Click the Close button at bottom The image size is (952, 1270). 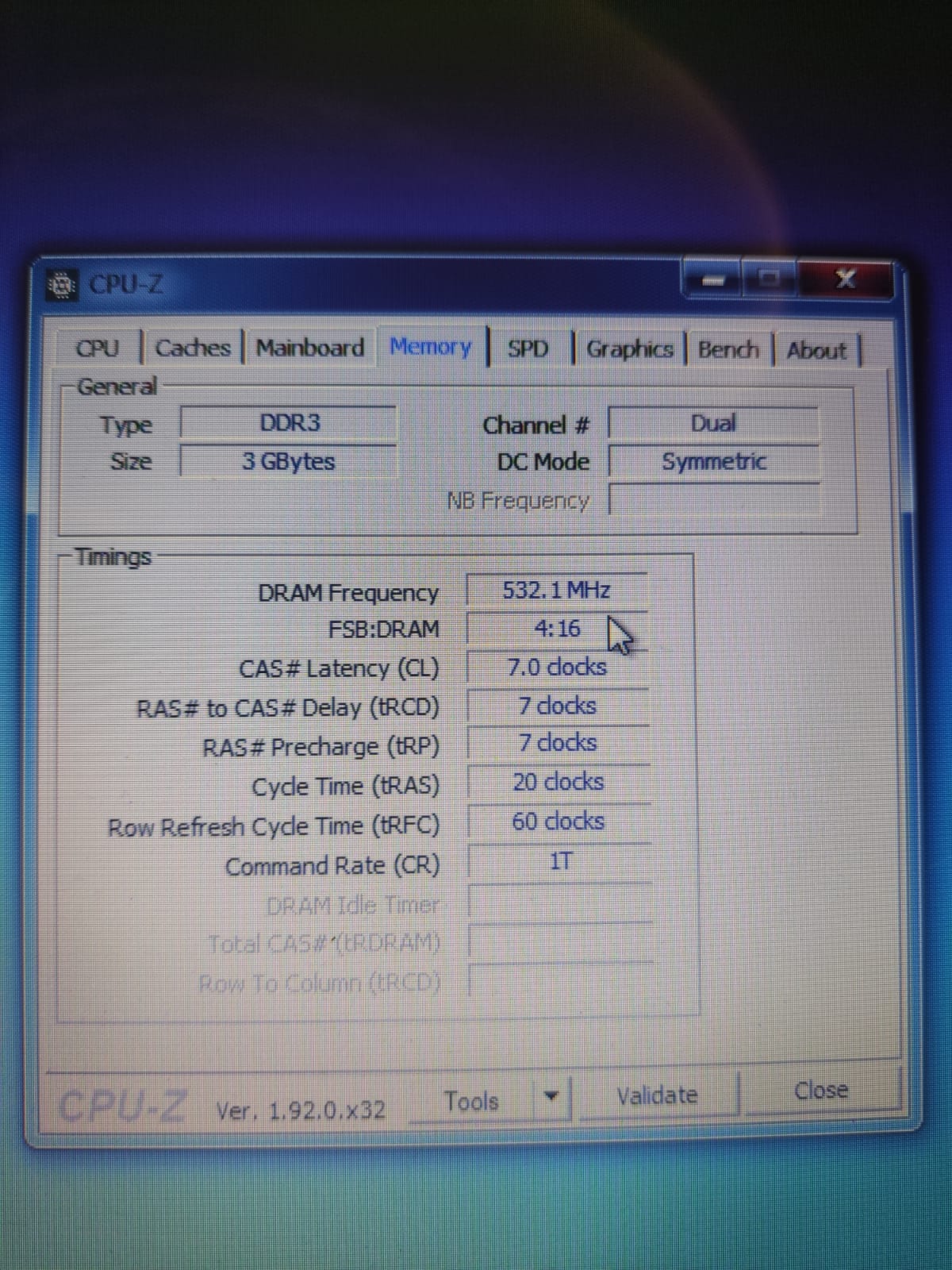(822, 1091)
